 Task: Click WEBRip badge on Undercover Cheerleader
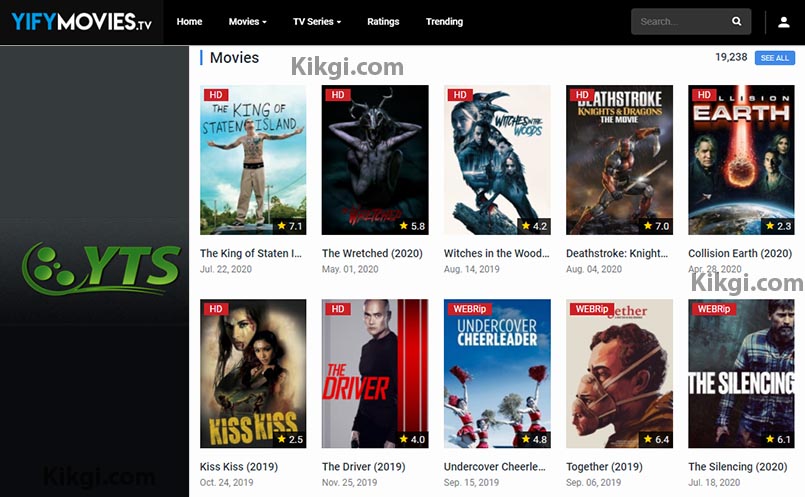(469, 309)
